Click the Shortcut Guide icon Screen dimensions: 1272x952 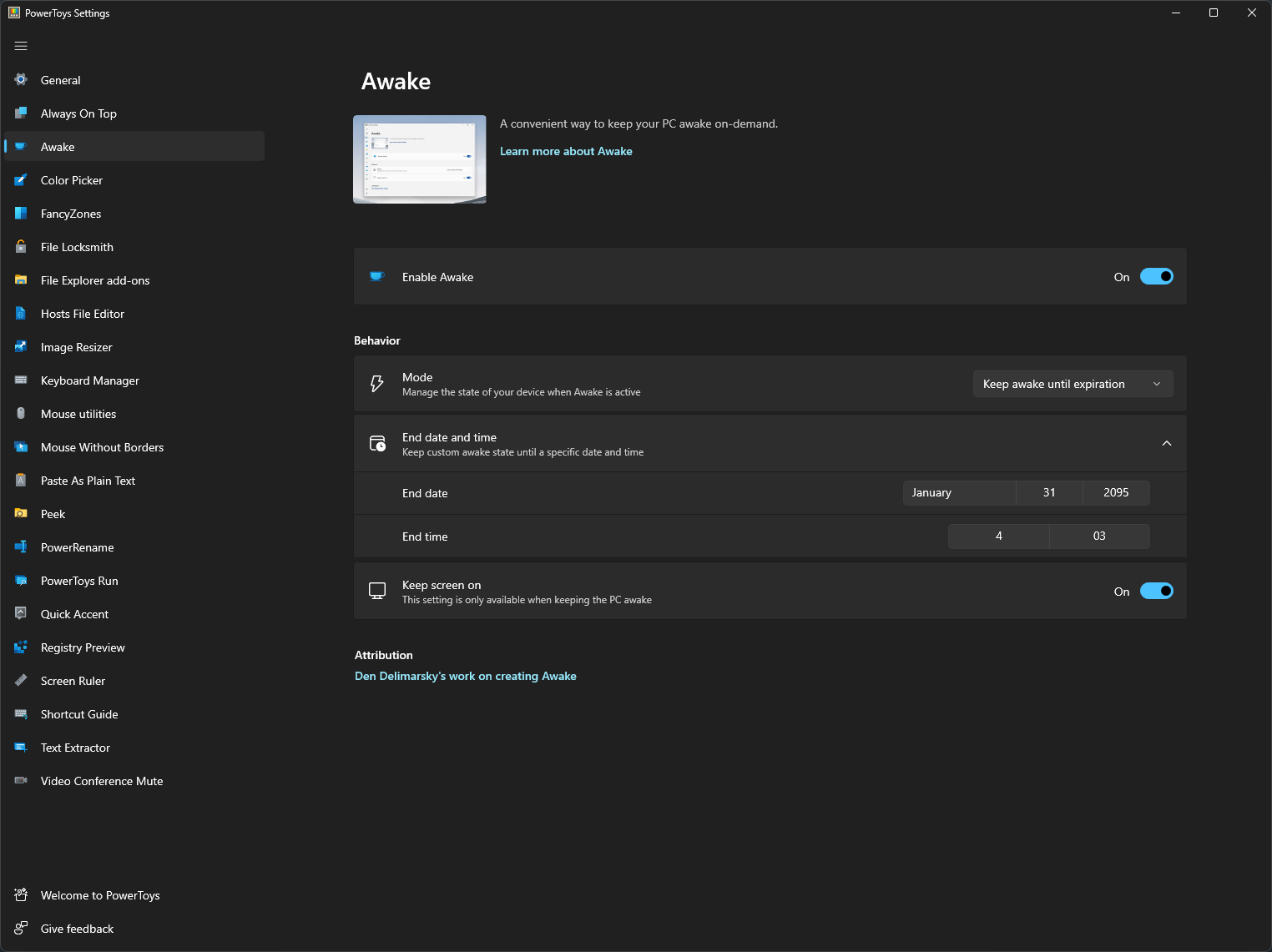21,713
